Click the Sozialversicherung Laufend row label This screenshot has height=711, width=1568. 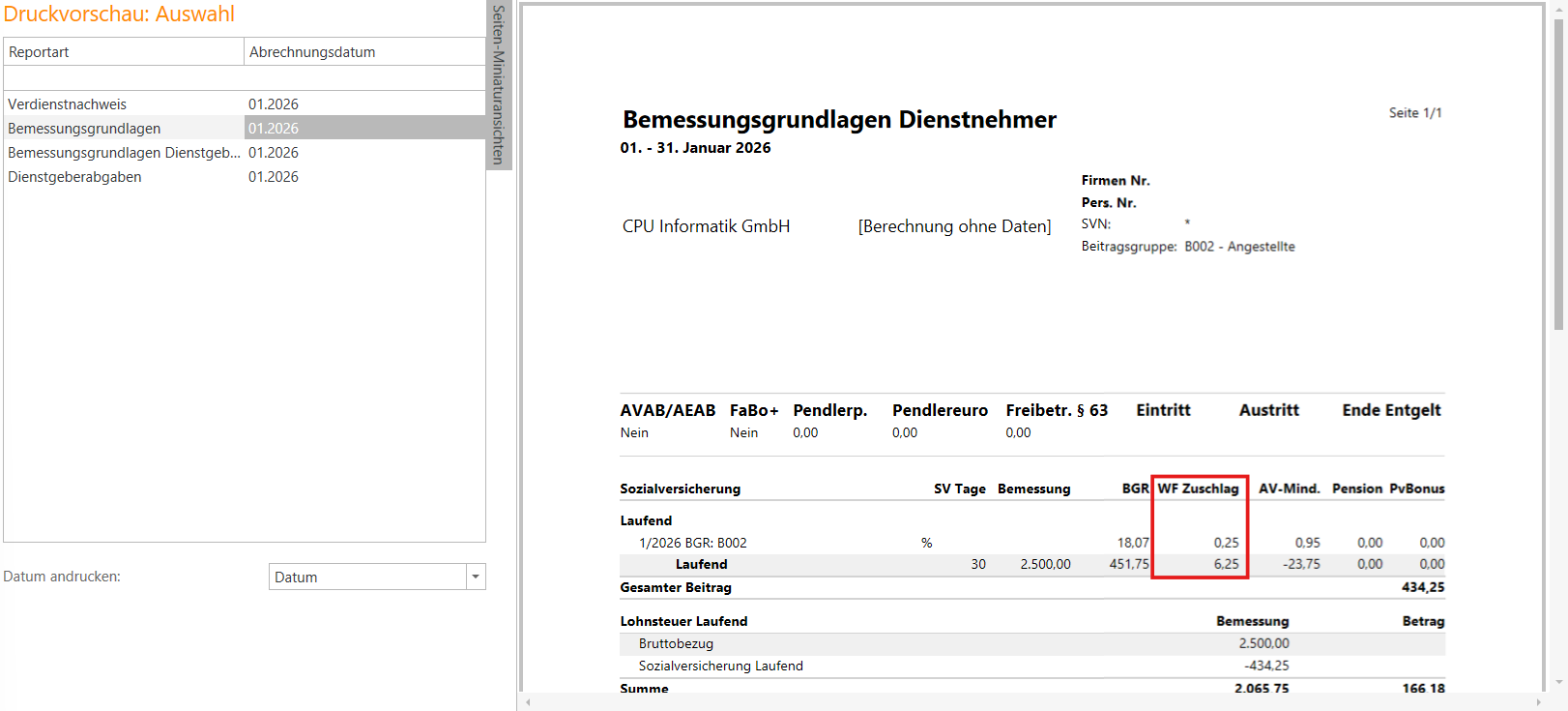720,666
